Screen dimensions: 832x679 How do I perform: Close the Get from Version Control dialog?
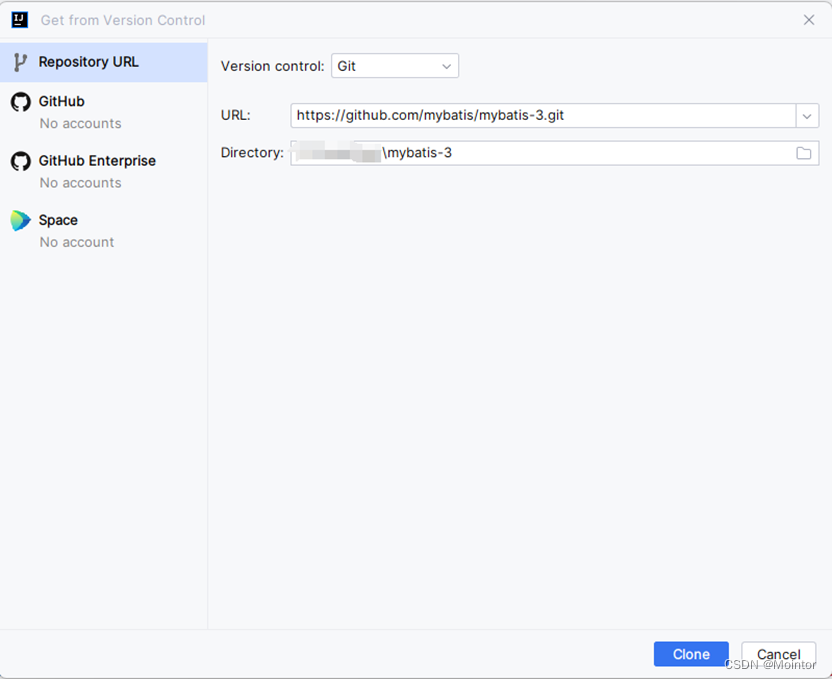click(809, 20)
